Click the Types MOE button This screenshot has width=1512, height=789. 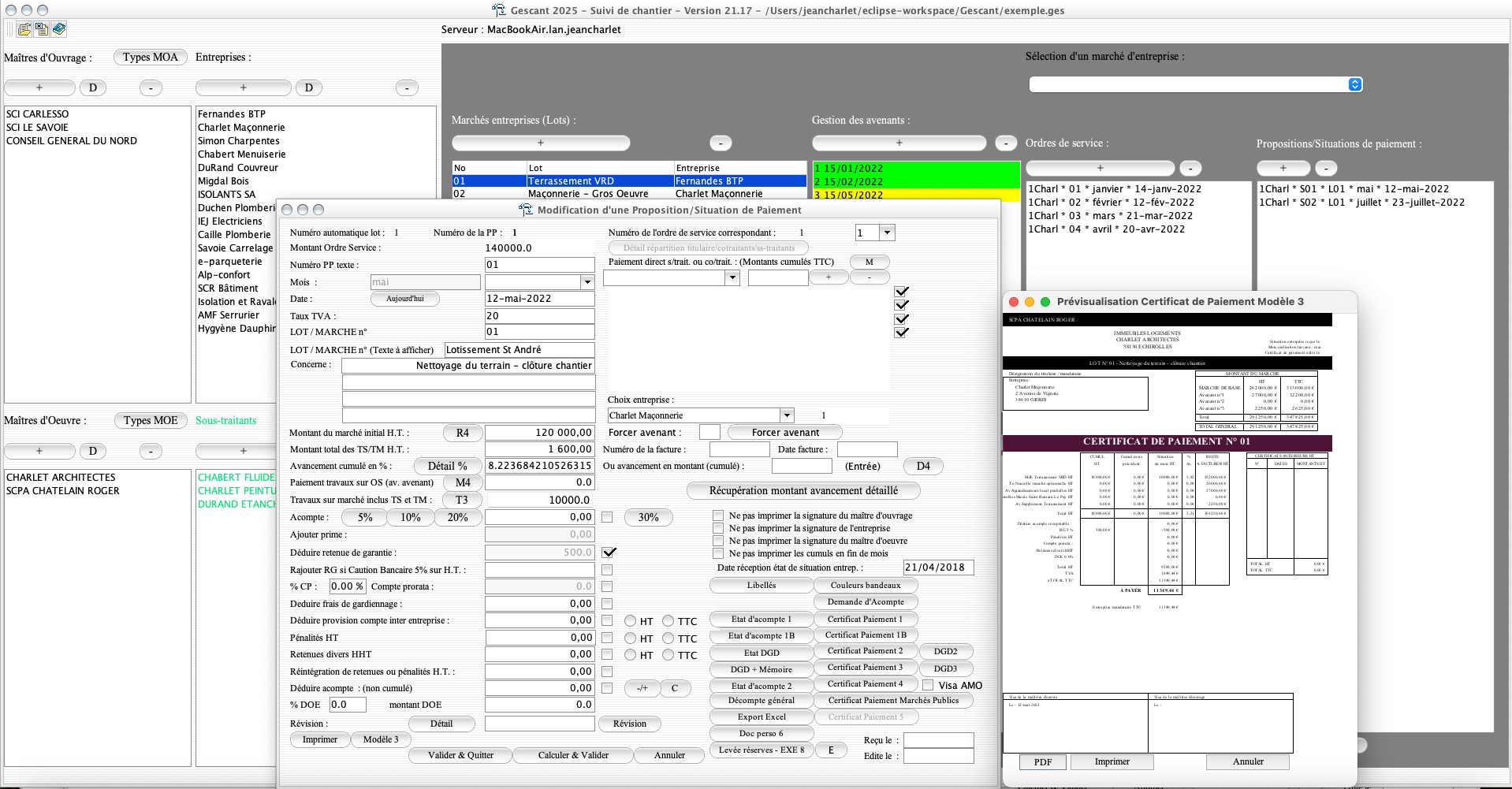[x=151, y=420]
